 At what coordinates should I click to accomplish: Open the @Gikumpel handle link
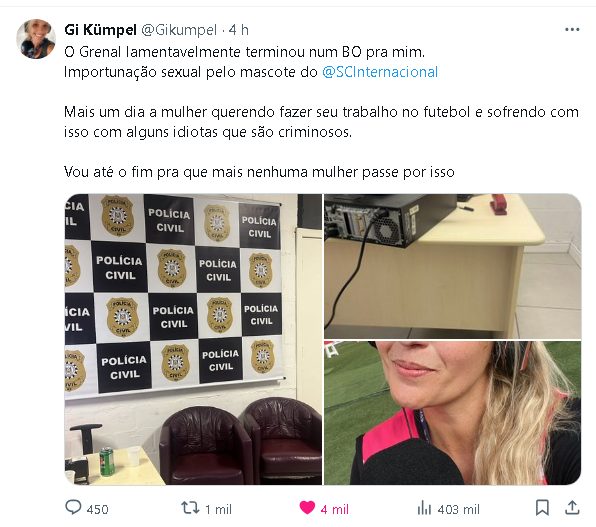[x=179, y=30]
